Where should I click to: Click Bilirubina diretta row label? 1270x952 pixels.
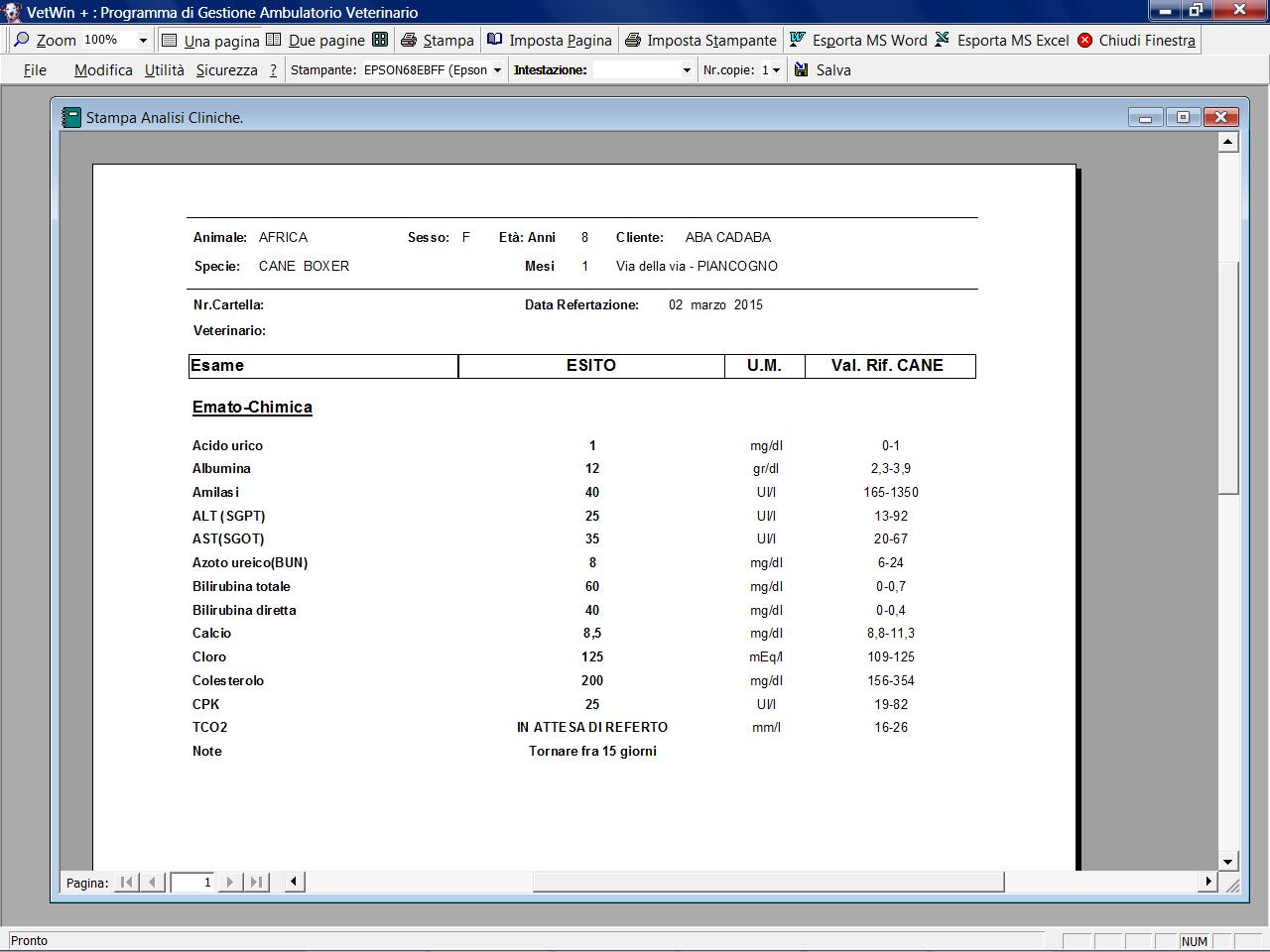click(244, 610)
